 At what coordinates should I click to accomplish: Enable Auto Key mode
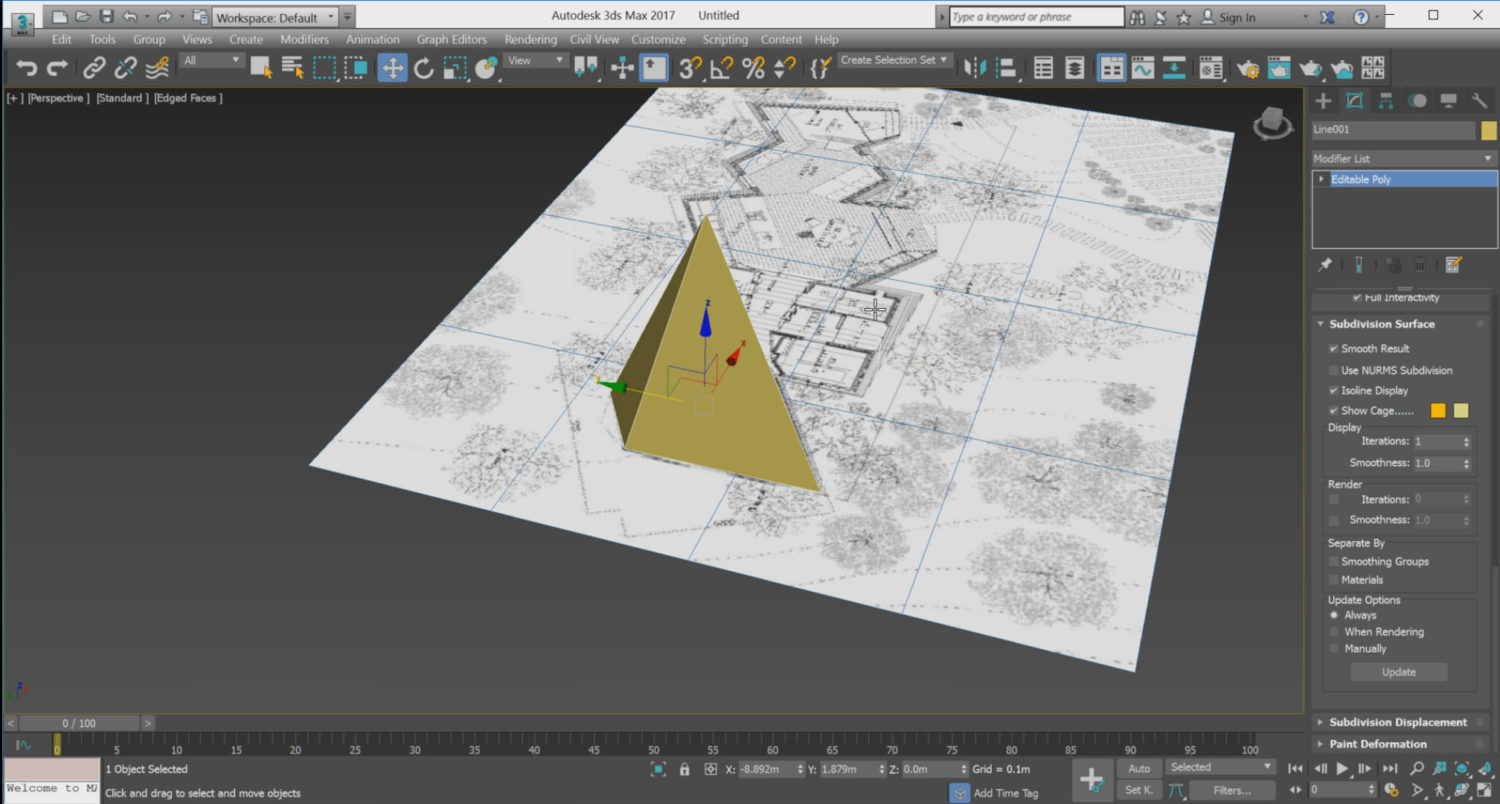pyautogui.click(x=1138, y=767)
